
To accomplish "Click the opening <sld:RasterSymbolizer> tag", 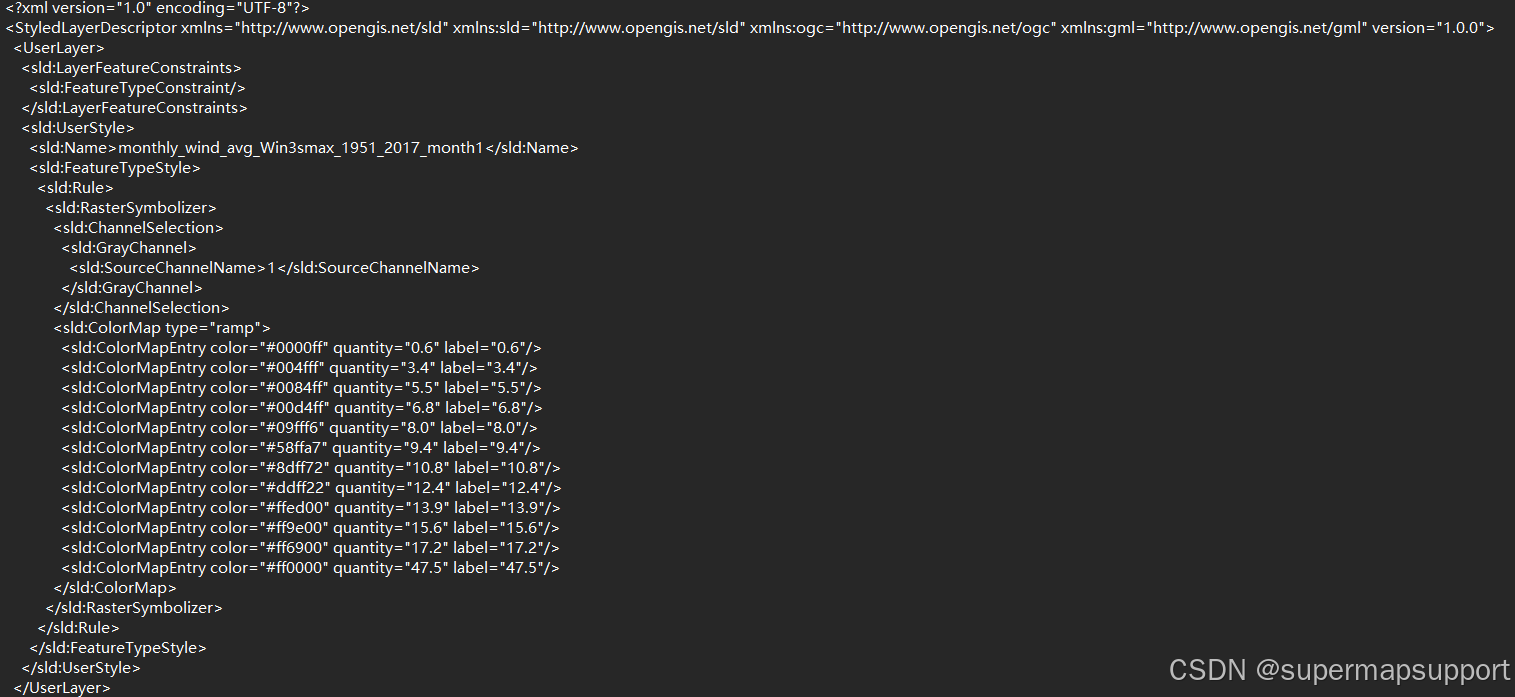I will click(x=130, y=208).
